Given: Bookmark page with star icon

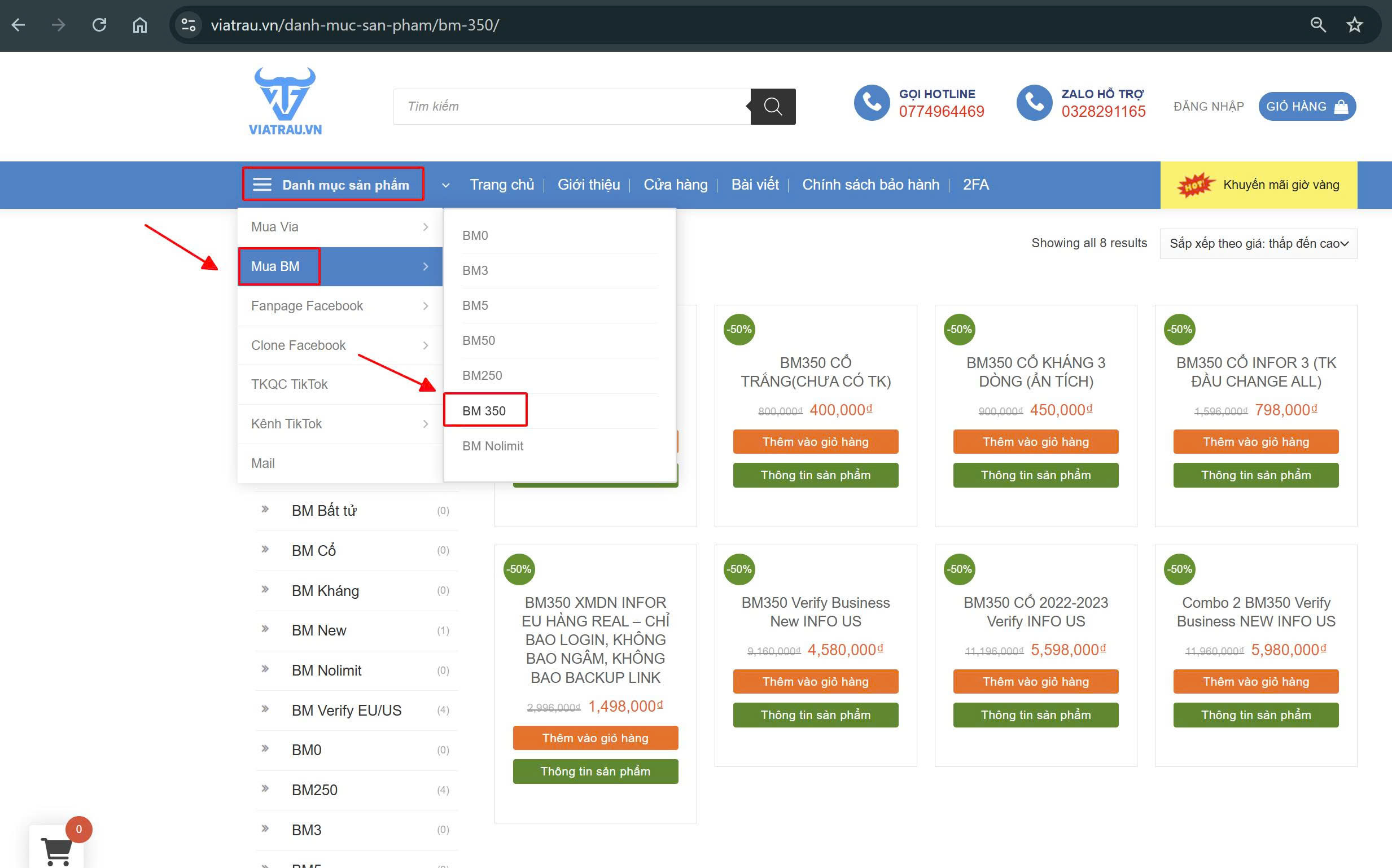Looking at the screenshot, I should (1355, 25).
